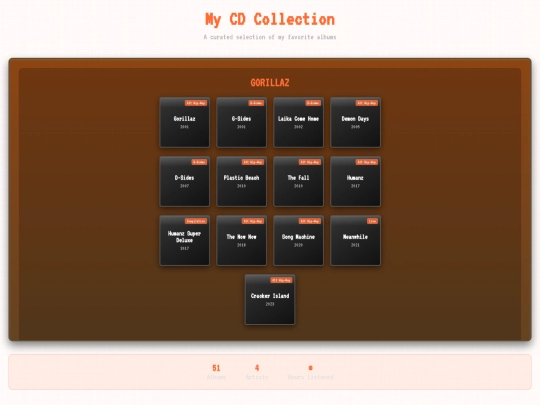Click the genre tag on Demon Days card

tap(367, 103)
